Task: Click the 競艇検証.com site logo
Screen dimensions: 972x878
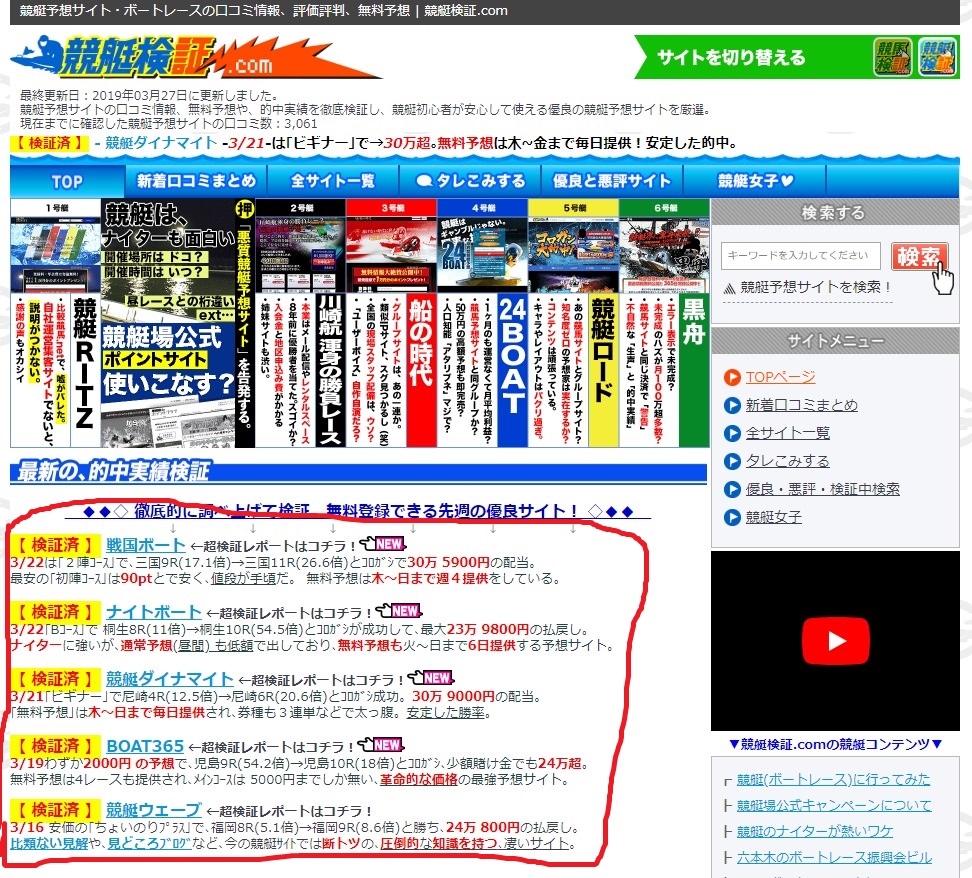Action: point(195,57)
